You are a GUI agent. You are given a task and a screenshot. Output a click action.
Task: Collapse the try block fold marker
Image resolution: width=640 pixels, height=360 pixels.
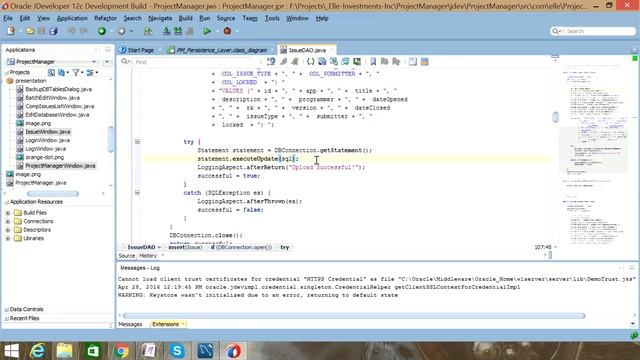point(137,142)
